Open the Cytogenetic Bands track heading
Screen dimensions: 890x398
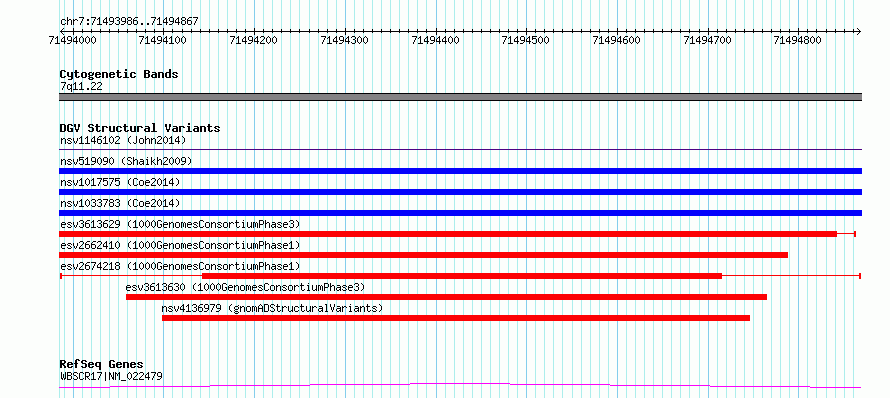(x=119, y=74)
